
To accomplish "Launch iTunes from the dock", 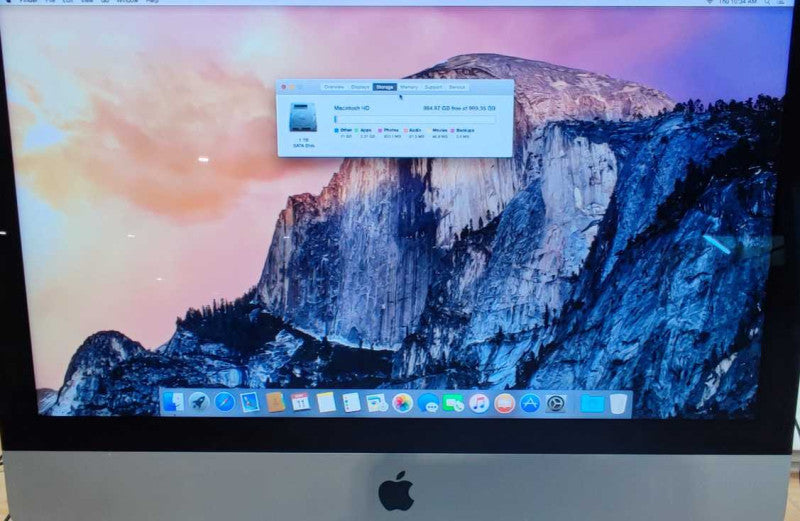I will 479,403.
